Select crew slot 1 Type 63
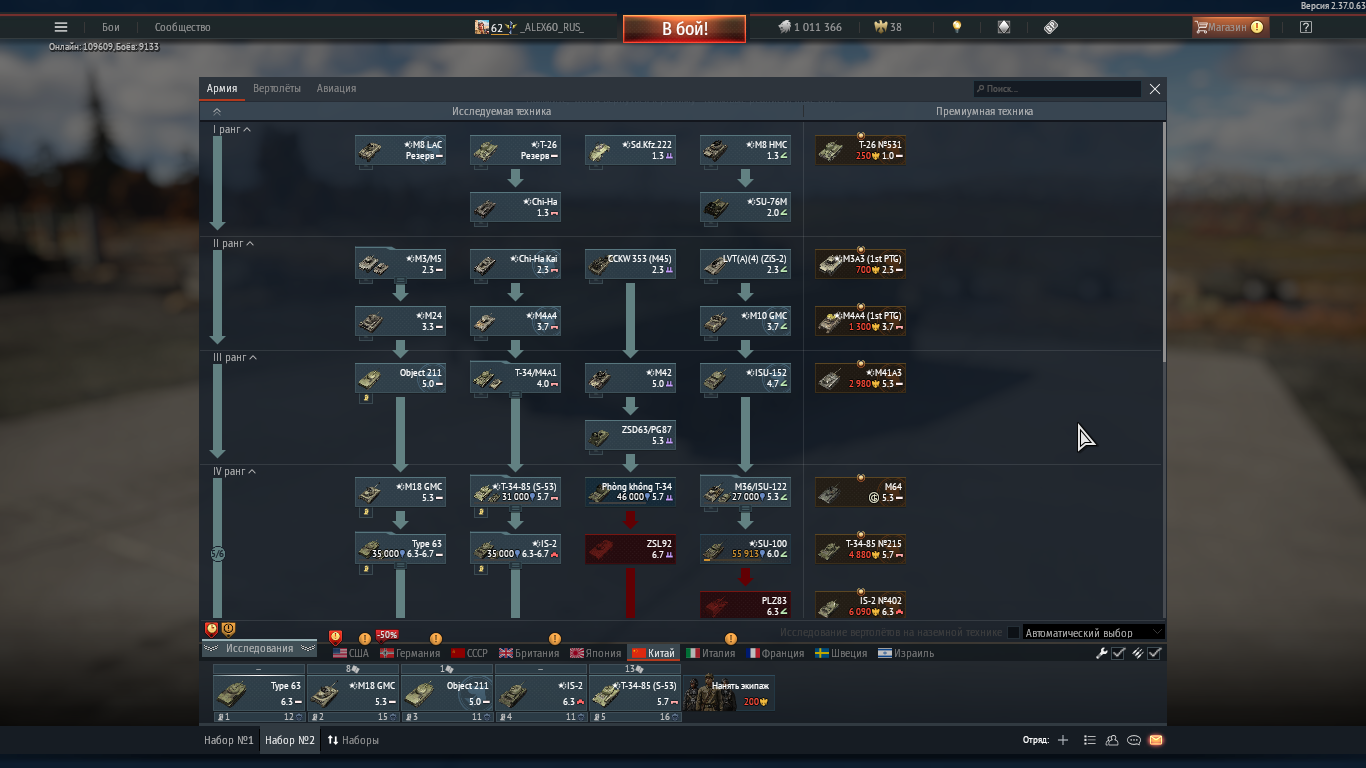1366x768 pixels. pos(259,693)
